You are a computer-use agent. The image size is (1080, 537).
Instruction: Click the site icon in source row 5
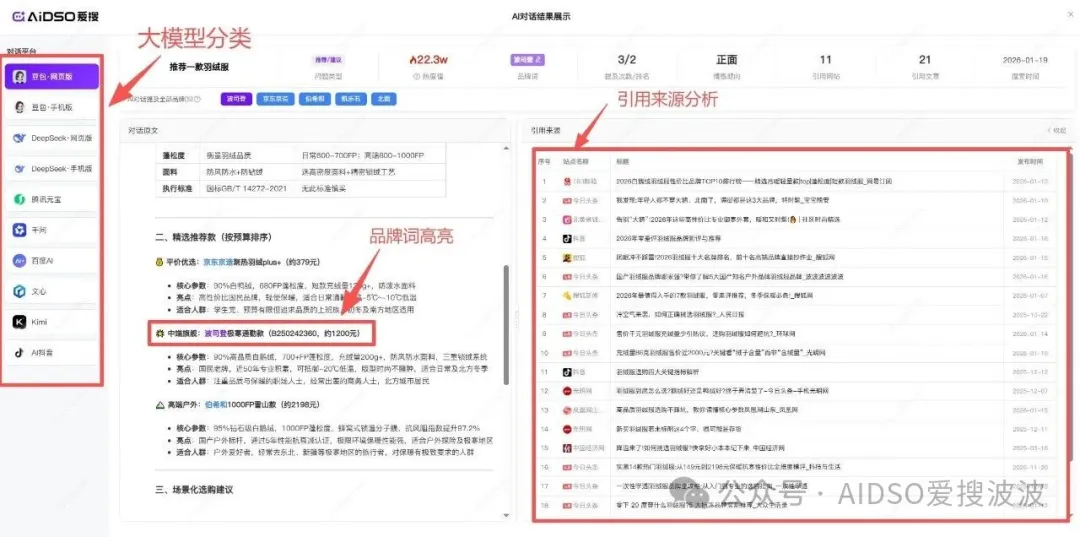click(568, 257)
